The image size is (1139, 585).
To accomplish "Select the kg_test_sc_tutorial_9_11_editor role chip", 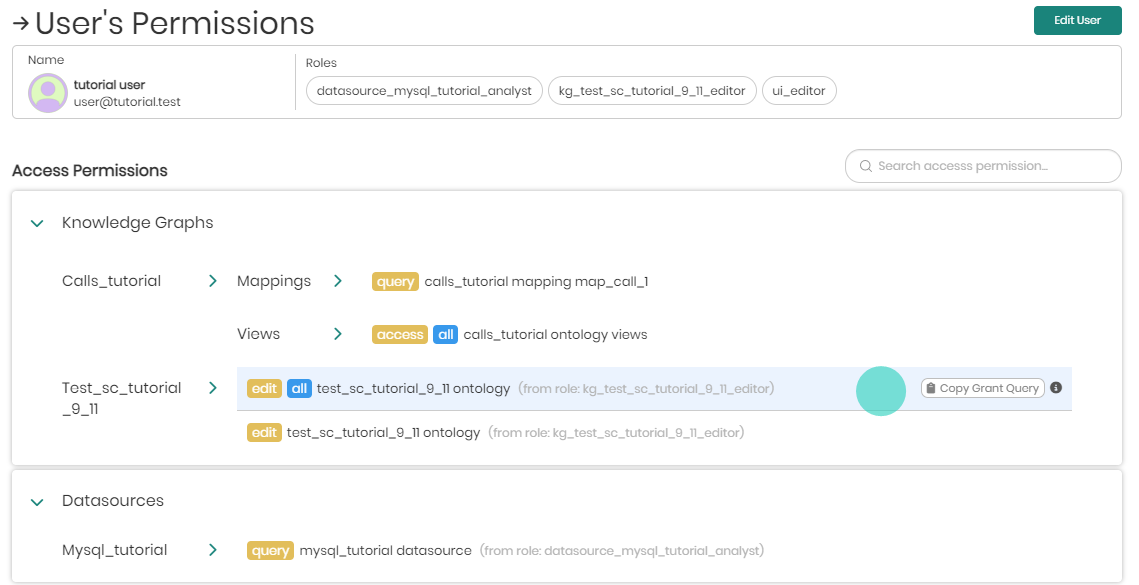I will 652,91.
